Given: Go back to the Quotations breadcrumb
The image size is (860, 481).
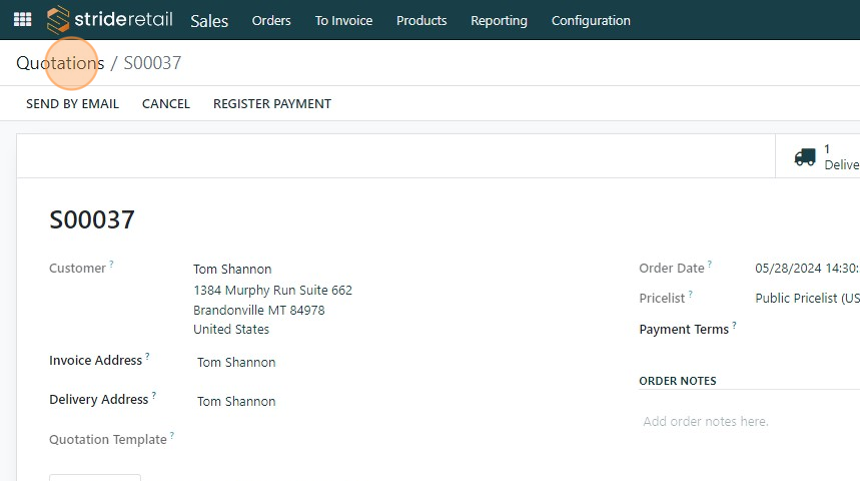Looking at the screenshot, I should pos(60,63).
